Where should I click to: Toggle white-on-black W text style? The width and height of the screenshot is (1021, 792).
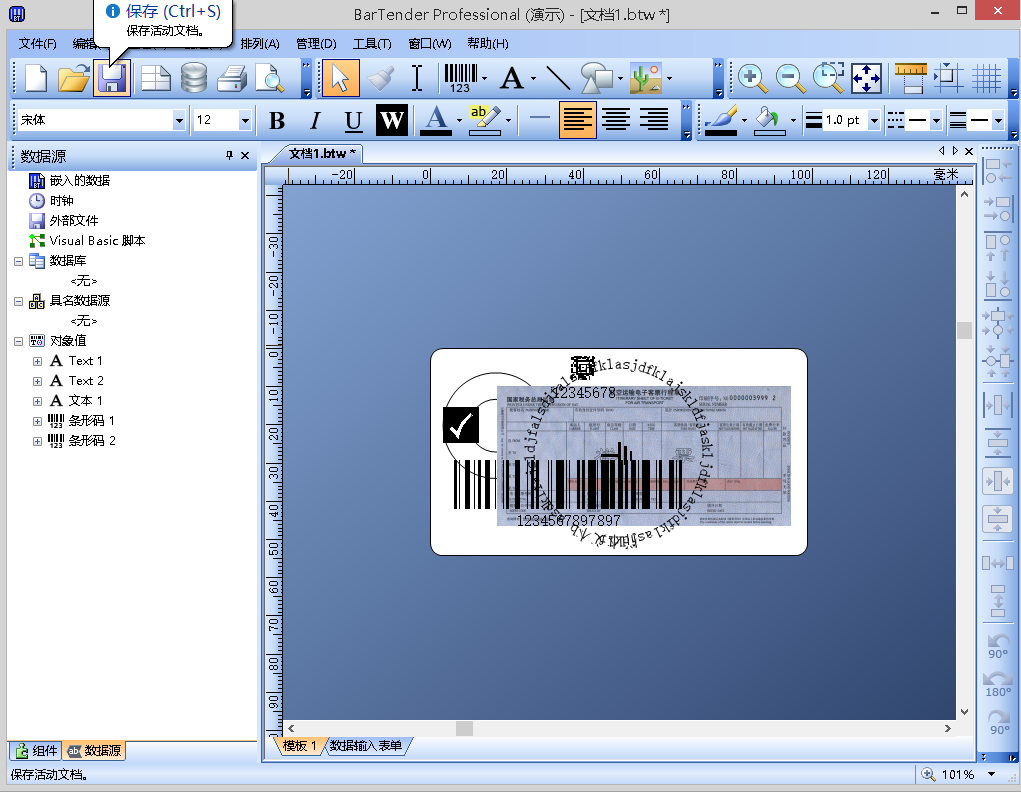click(x=392, y=120)
